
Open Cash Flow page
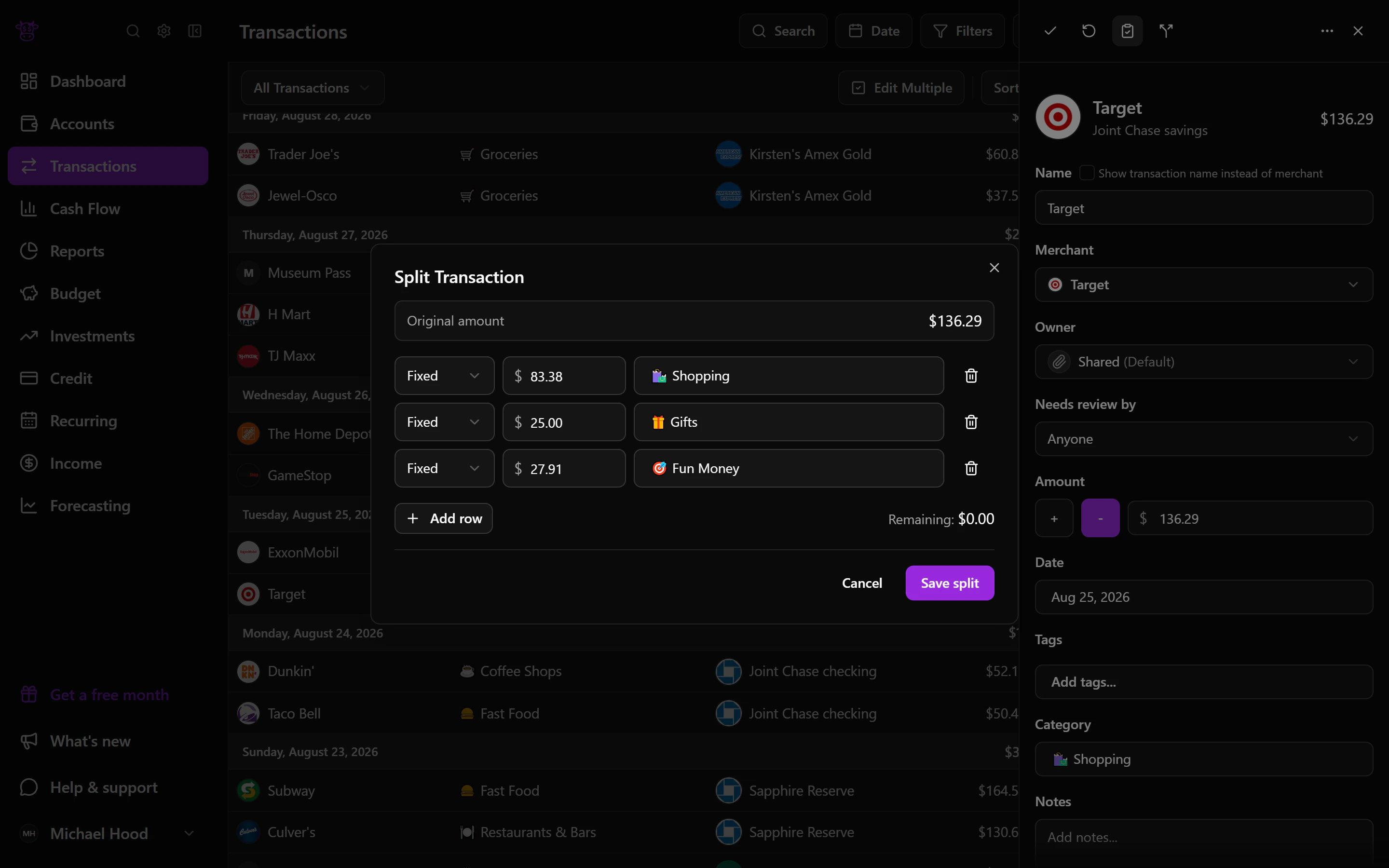pyautogui.click(x=108, y=208)
